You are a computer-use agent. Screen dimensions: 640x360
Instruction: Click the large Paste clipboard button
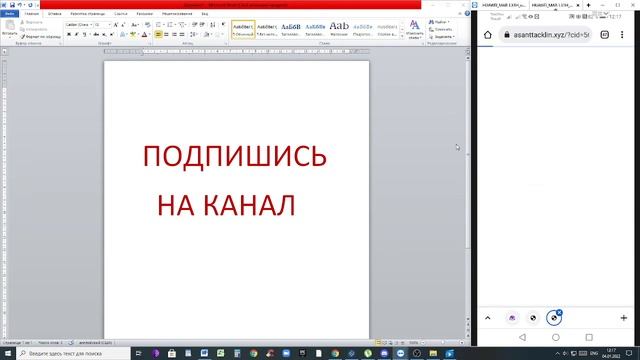(x=9, y=29)
